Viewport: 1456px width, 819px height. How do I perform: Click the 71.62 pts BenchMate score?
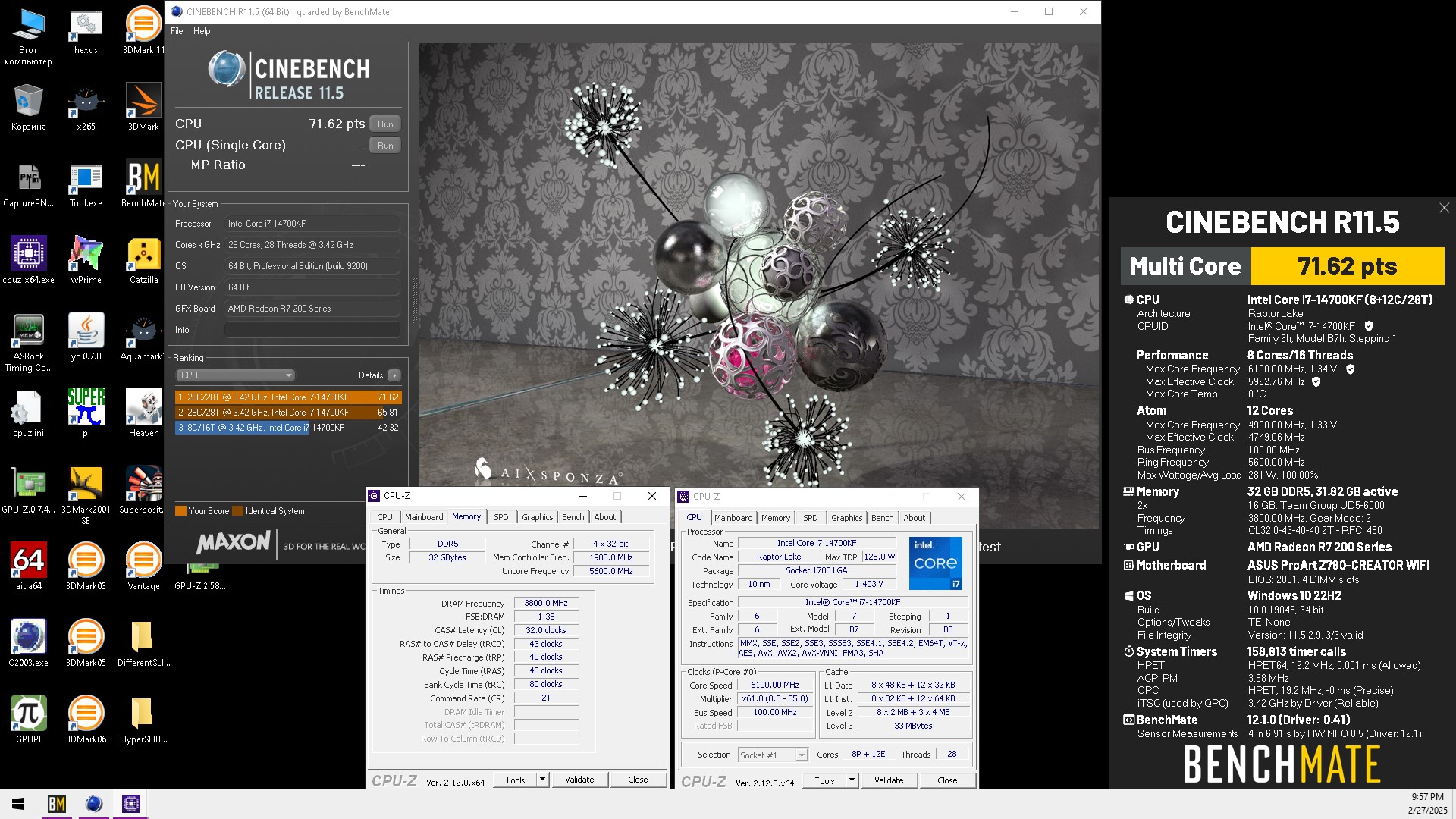[1347, 267]
